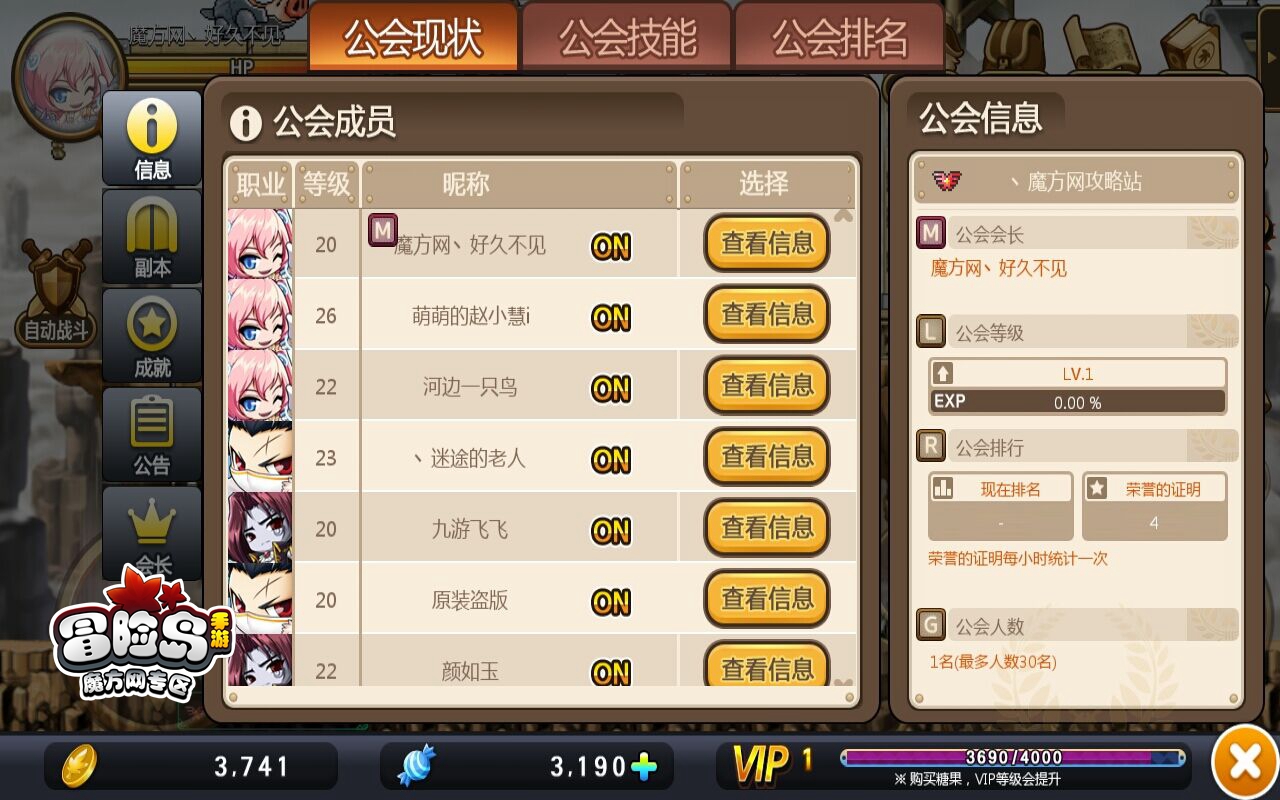Tap the gold coin currency icon
This screenshot has width=1280, height=800.
[x=79, y=766]
